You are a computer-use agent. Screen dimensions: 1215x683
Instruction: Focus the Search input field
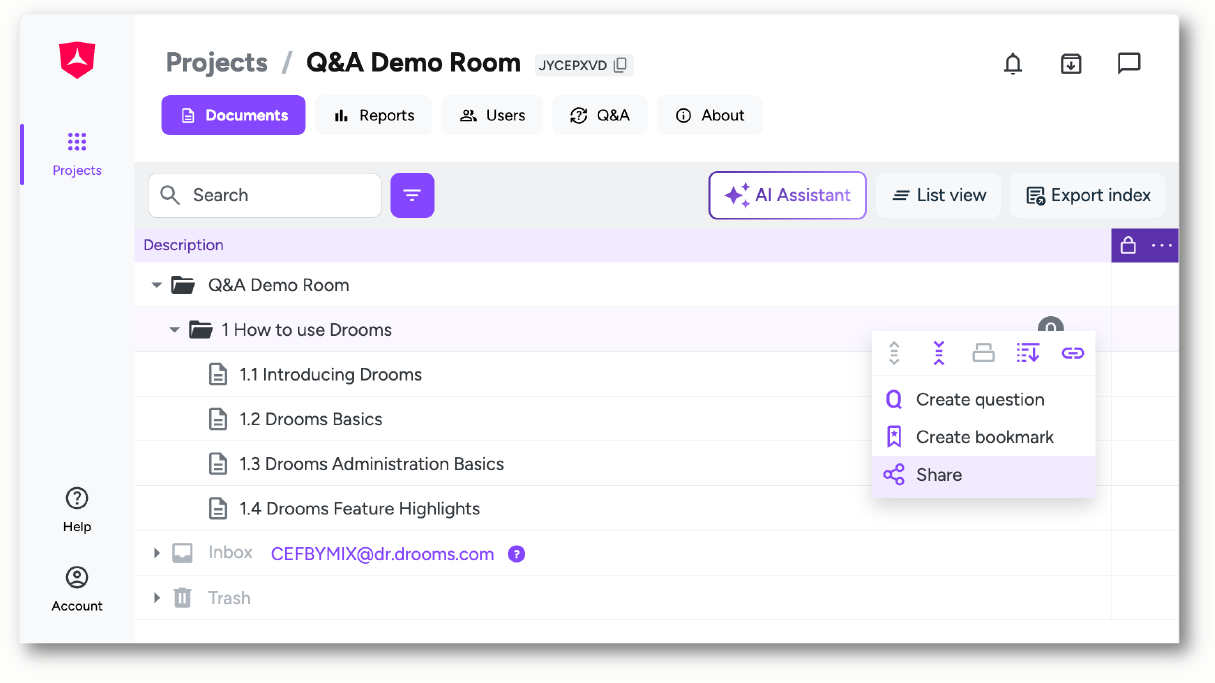tap(265, 195)
